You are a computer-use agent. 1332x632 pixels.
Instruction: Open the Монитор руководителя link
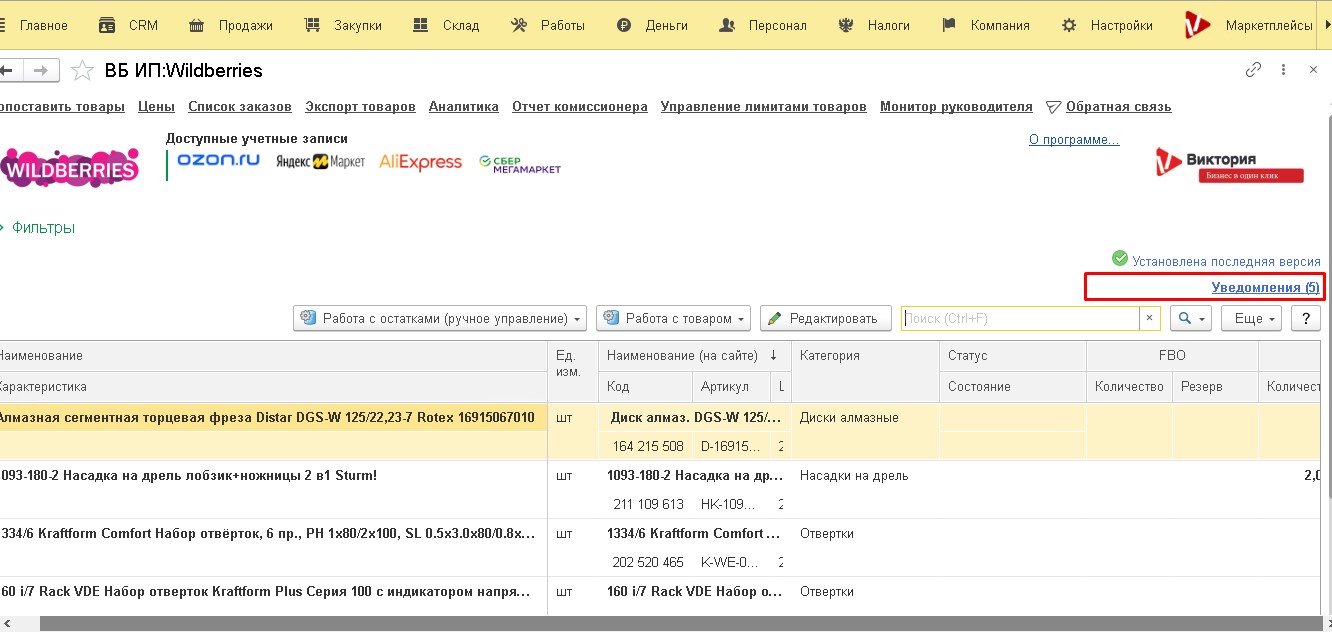point(956,107)
